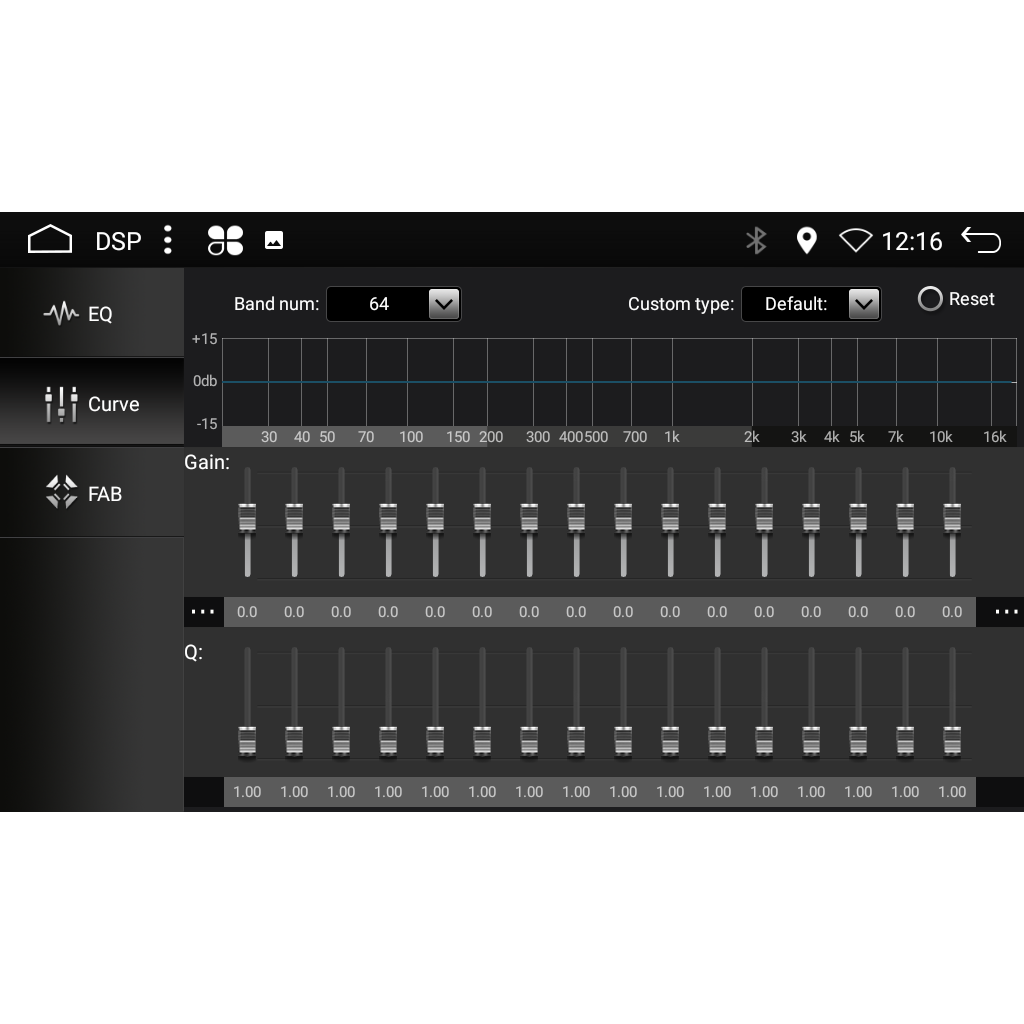Viewport: 1024px width, 1024px height.
Task: Click the first Gain slider handle
Action: tap(247, 518)
